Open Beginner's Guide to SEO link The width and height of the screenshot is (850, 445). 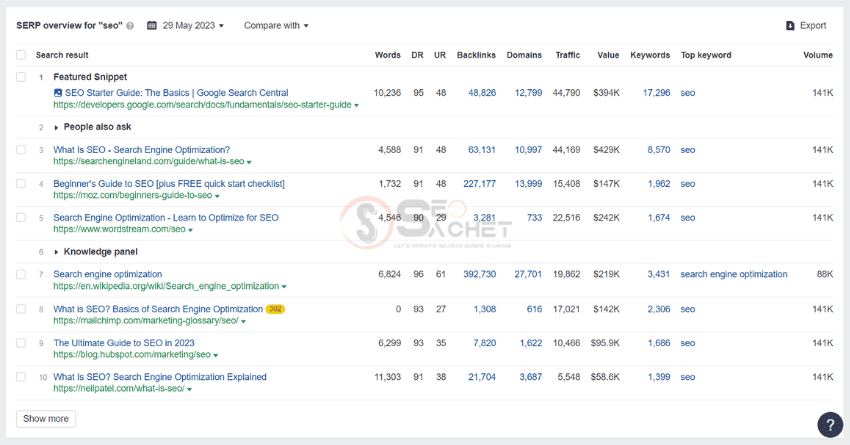169,184
